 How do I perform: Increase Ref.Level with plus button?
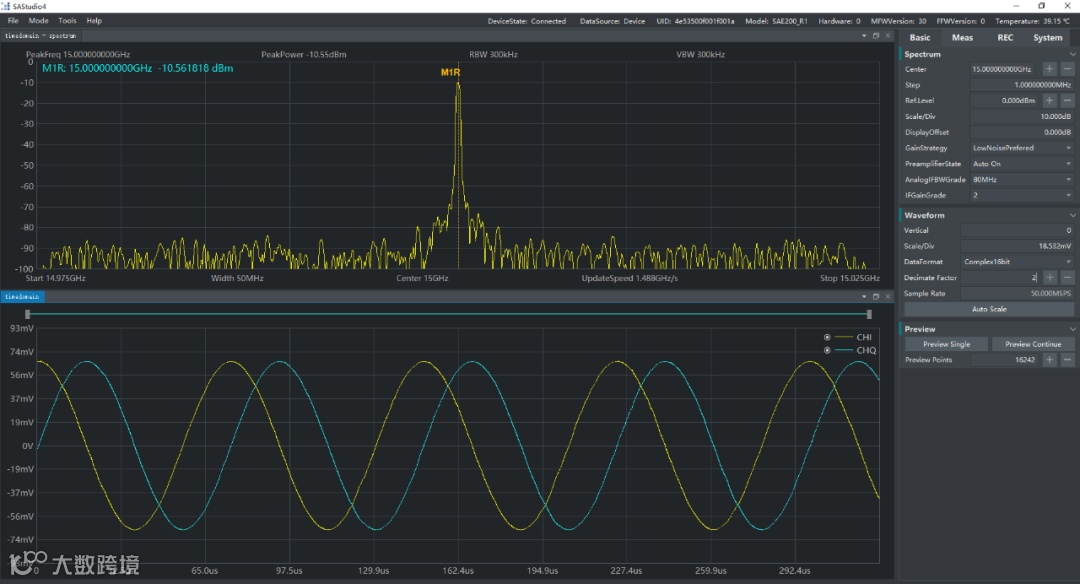[1049, 101]
